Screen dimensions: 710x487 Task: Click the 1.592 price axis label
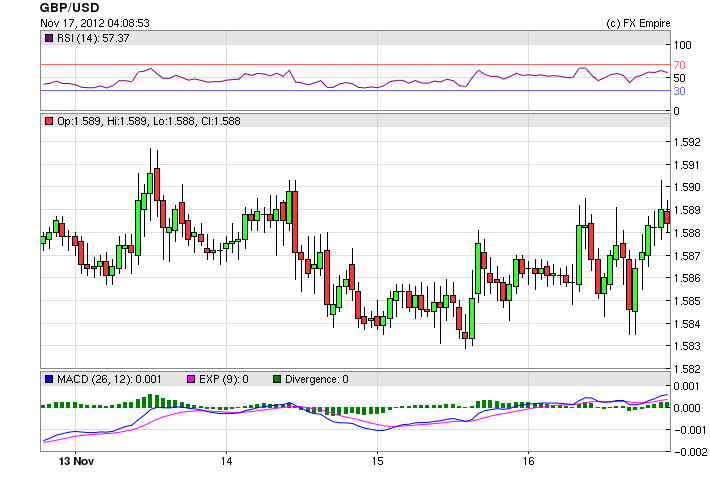pyautogui.click(x=687, y=142)
